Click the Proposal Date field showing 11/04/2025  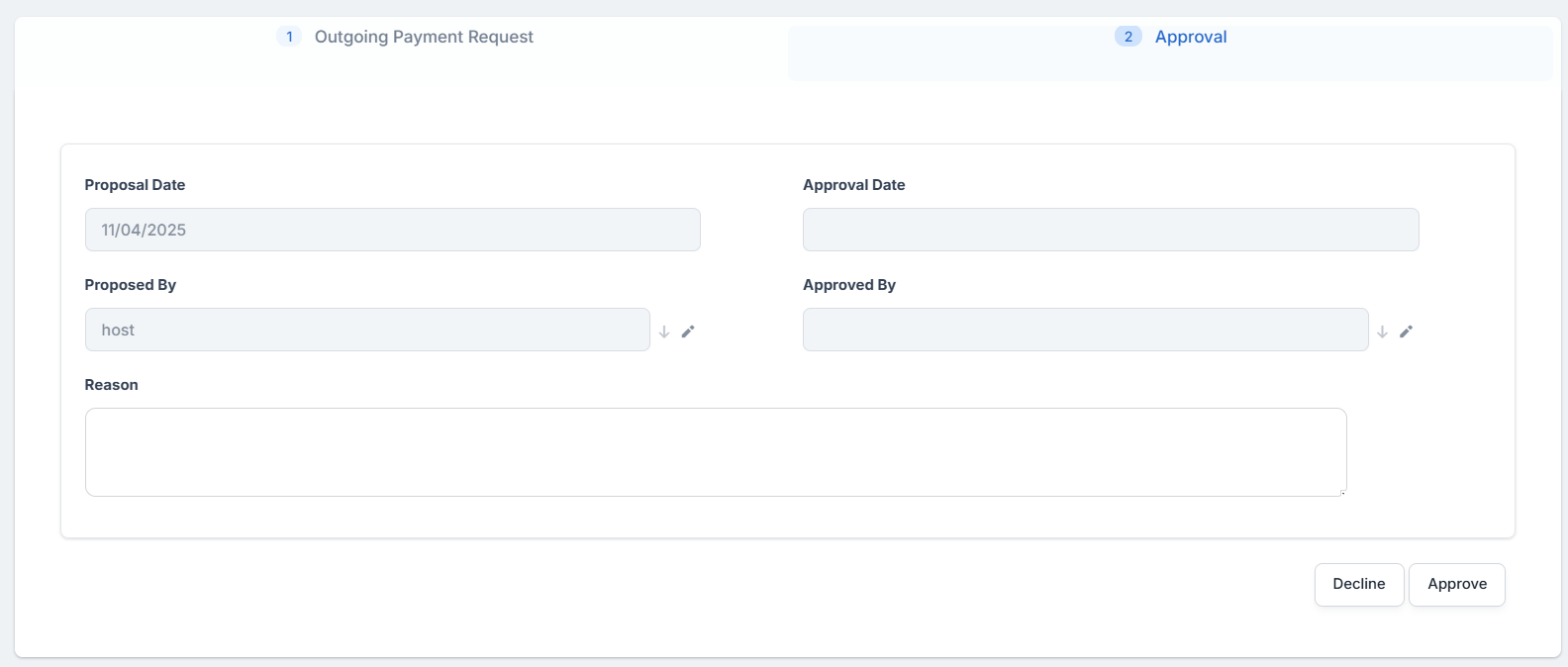[x=392, y=230]
